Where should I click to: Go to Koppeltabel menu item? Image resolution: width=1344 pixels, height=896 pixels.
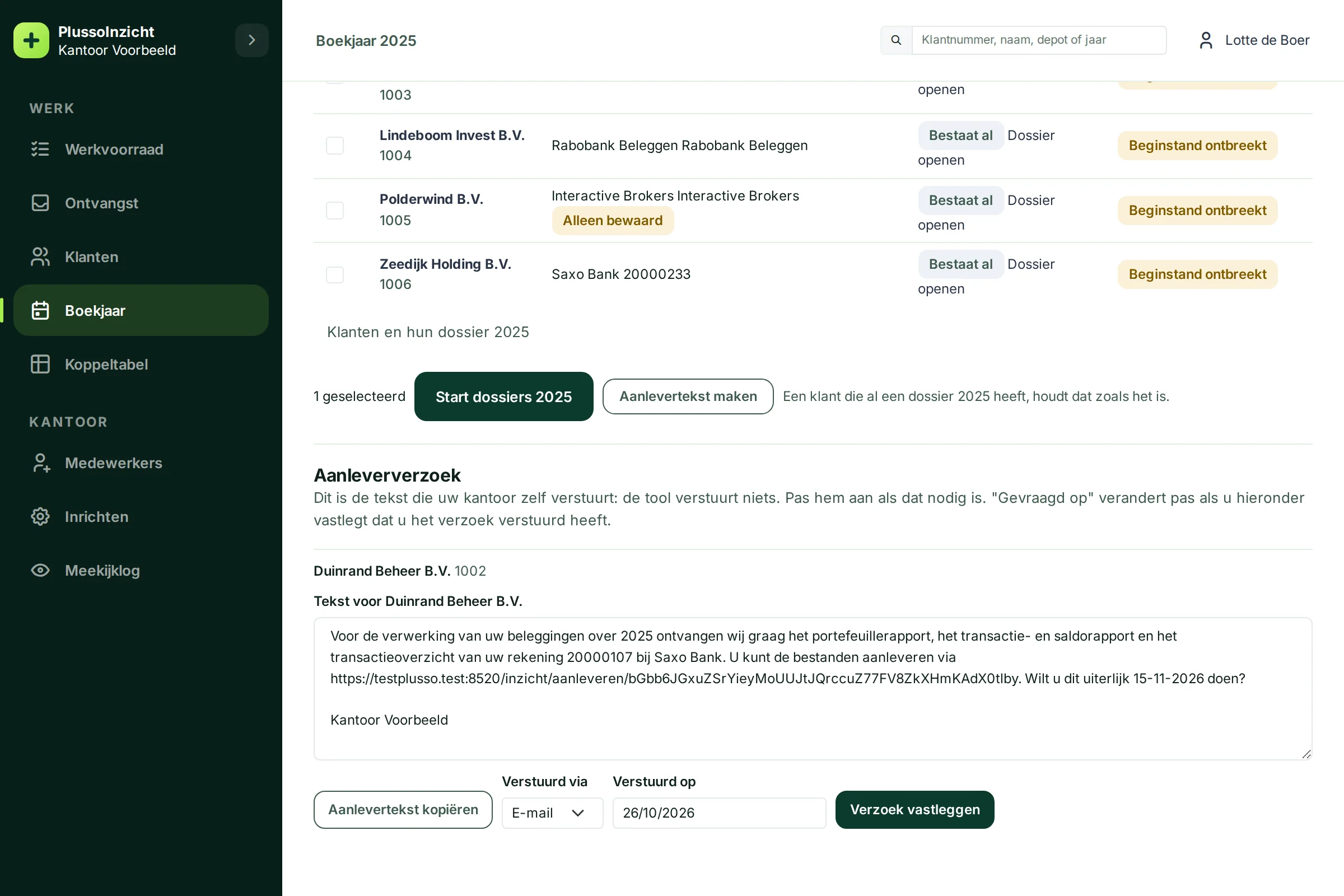click(141, 364)
